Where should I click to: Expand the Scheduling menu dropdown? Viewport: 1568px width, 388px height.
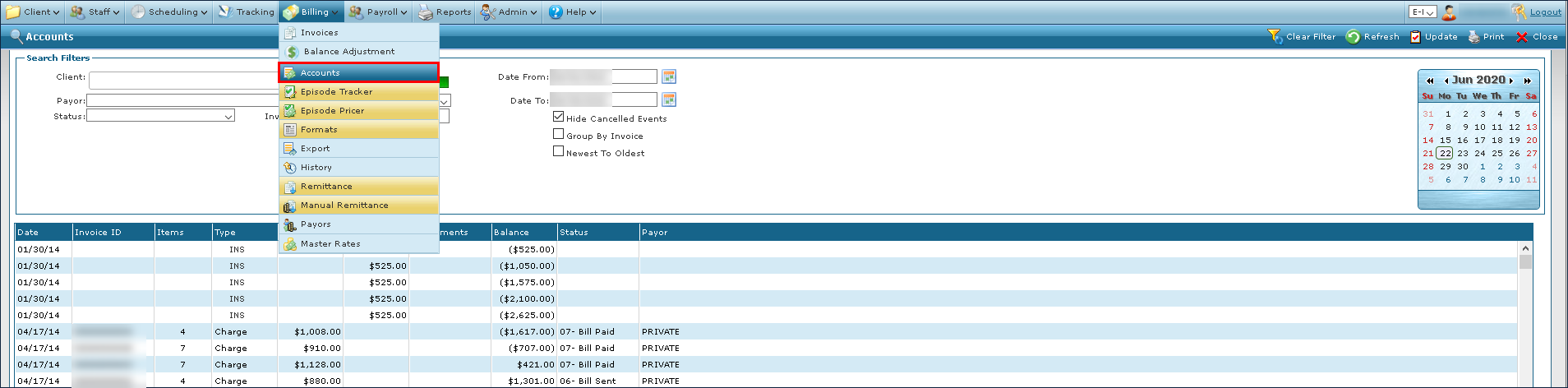(x=170, y=12)
